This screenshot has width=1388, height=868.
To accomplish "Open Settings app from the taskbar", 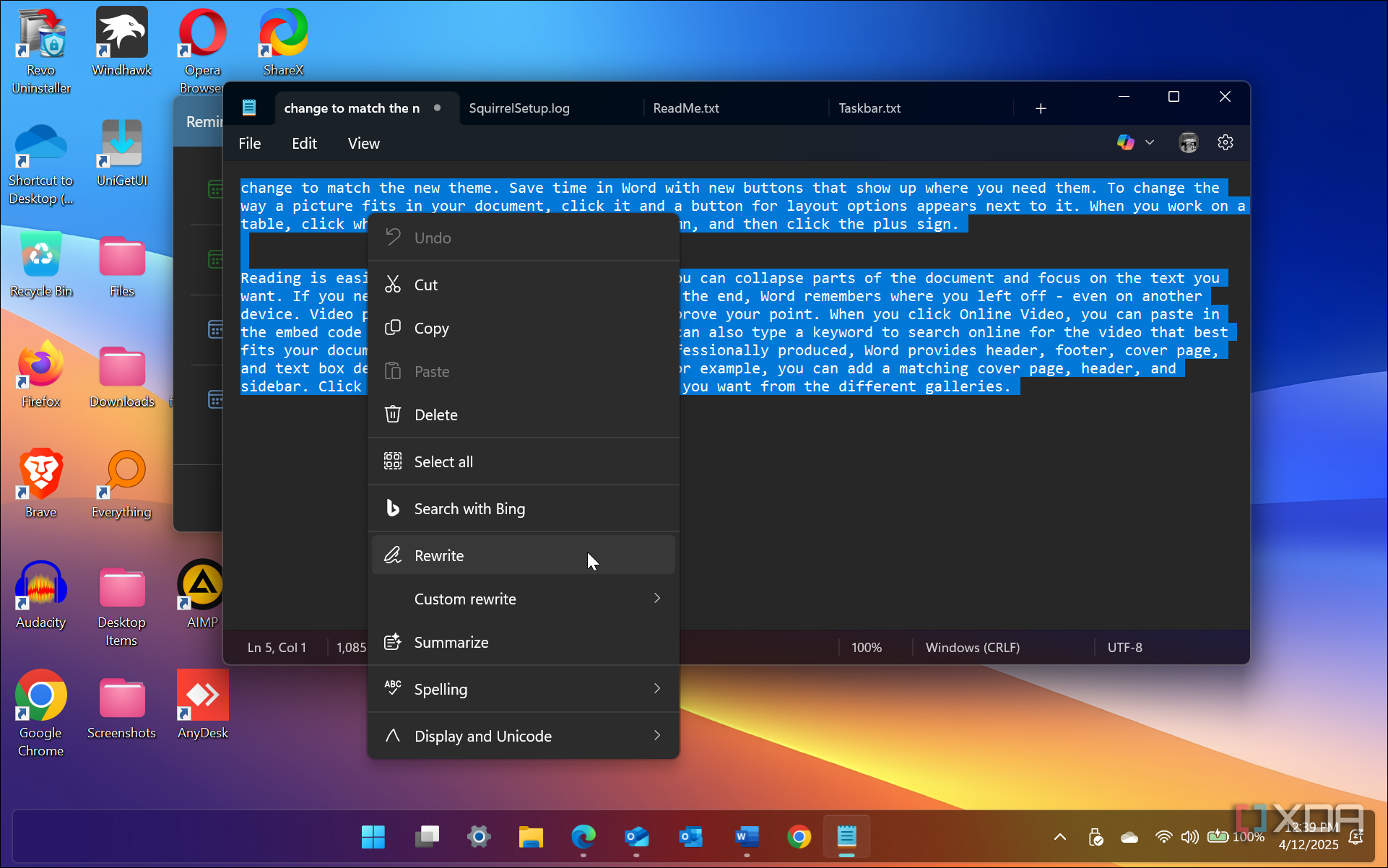I will [478, 837].
